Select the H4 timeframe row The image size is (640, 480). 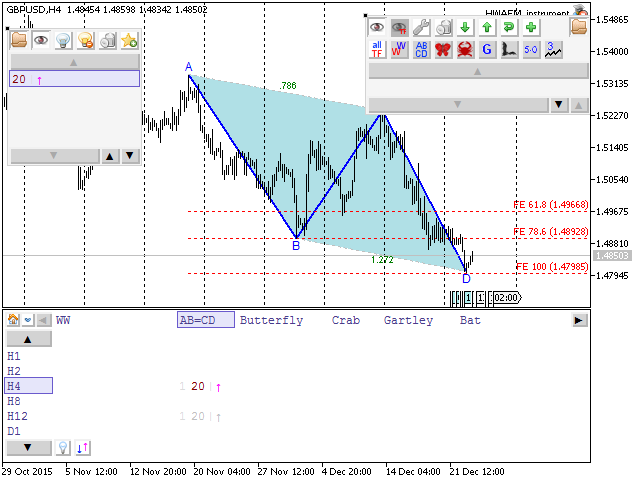tap(29, 386)
